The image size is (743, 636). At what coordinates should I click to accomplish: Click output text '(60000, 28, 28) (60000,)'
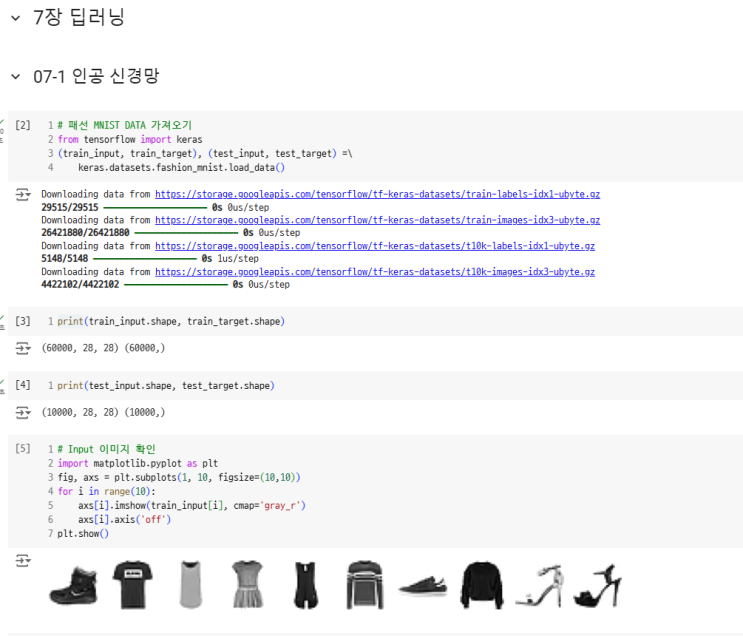coord(103,348)
